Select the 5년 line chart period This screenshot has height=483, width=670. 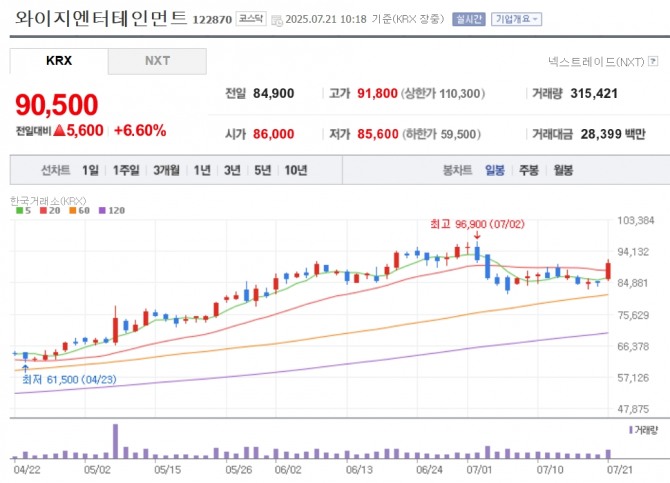coord(263,170)
